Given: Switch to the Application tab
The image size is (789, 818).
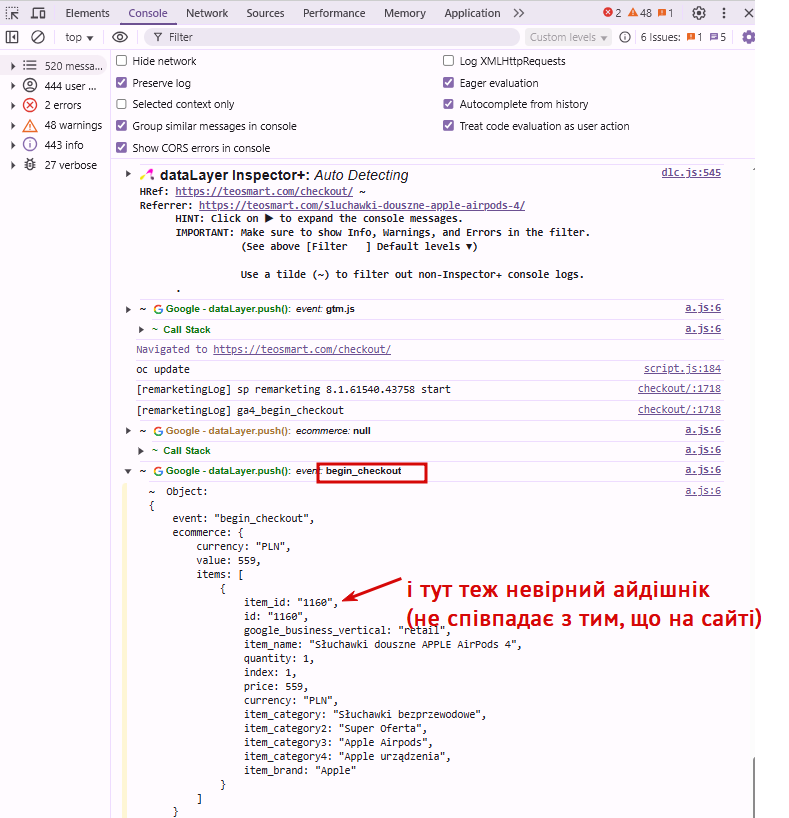Looking at the screenshot, I should coord(472,13).
